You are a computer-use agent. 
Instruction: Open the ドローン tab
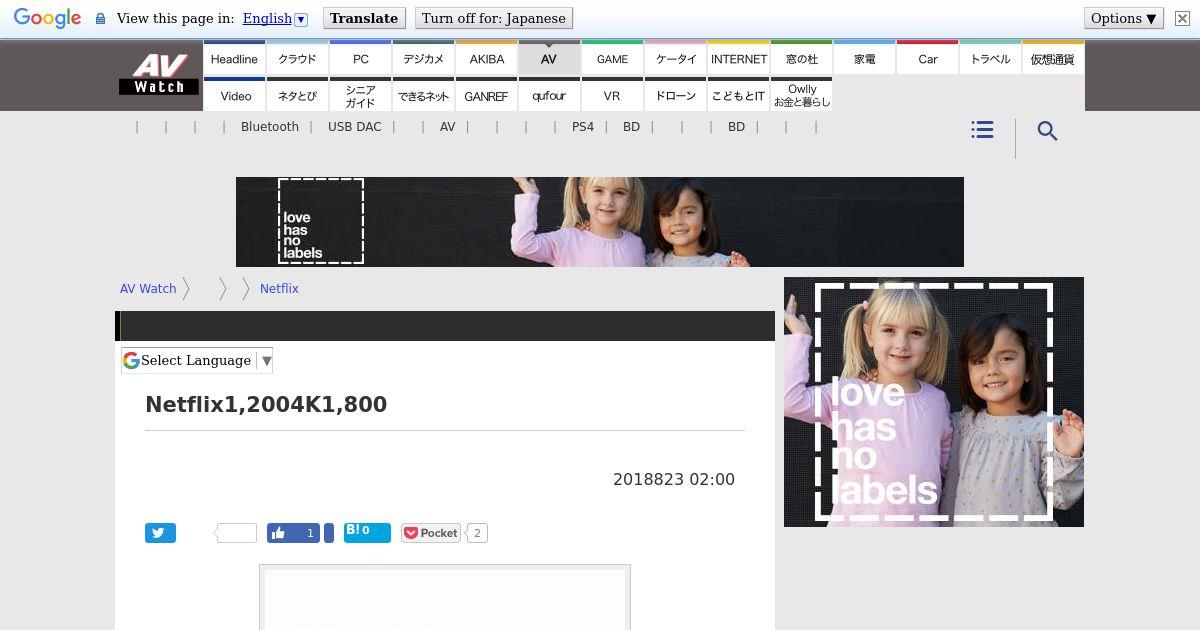(675, 95)
